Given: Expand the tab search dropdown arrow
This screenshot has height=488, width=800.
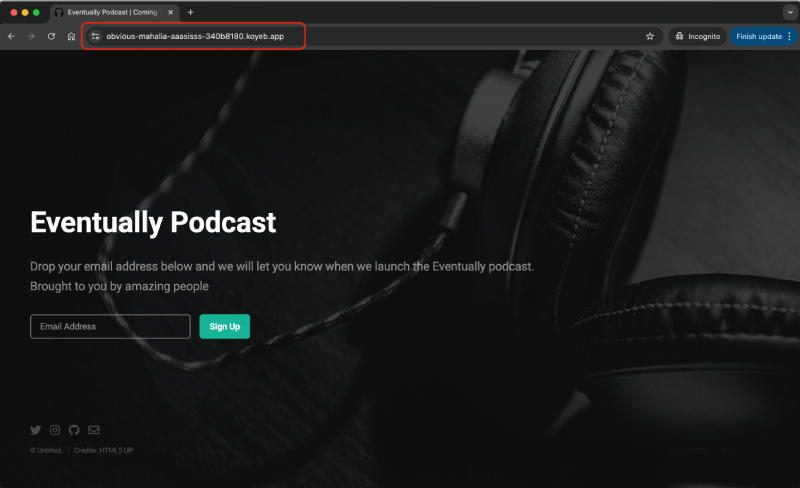Looking at the screenshot, I should (789, 12).
